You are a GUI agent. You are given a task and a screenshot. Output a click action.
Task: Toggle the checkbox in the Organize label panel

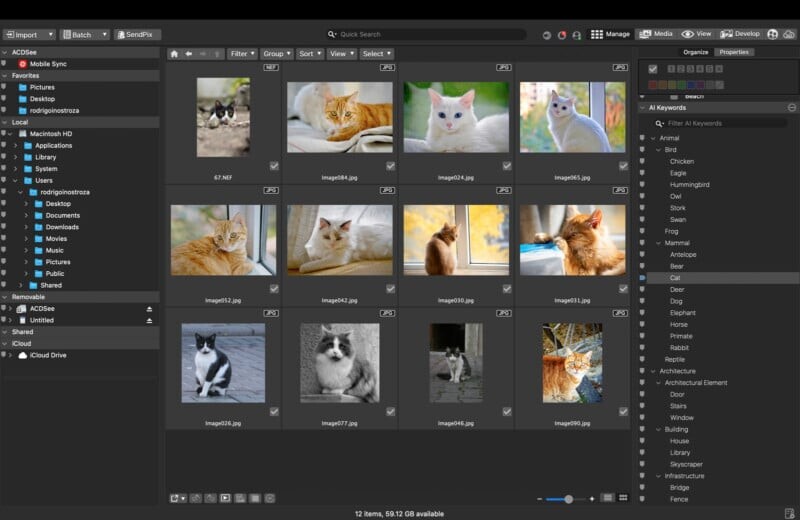click(653, 69)
